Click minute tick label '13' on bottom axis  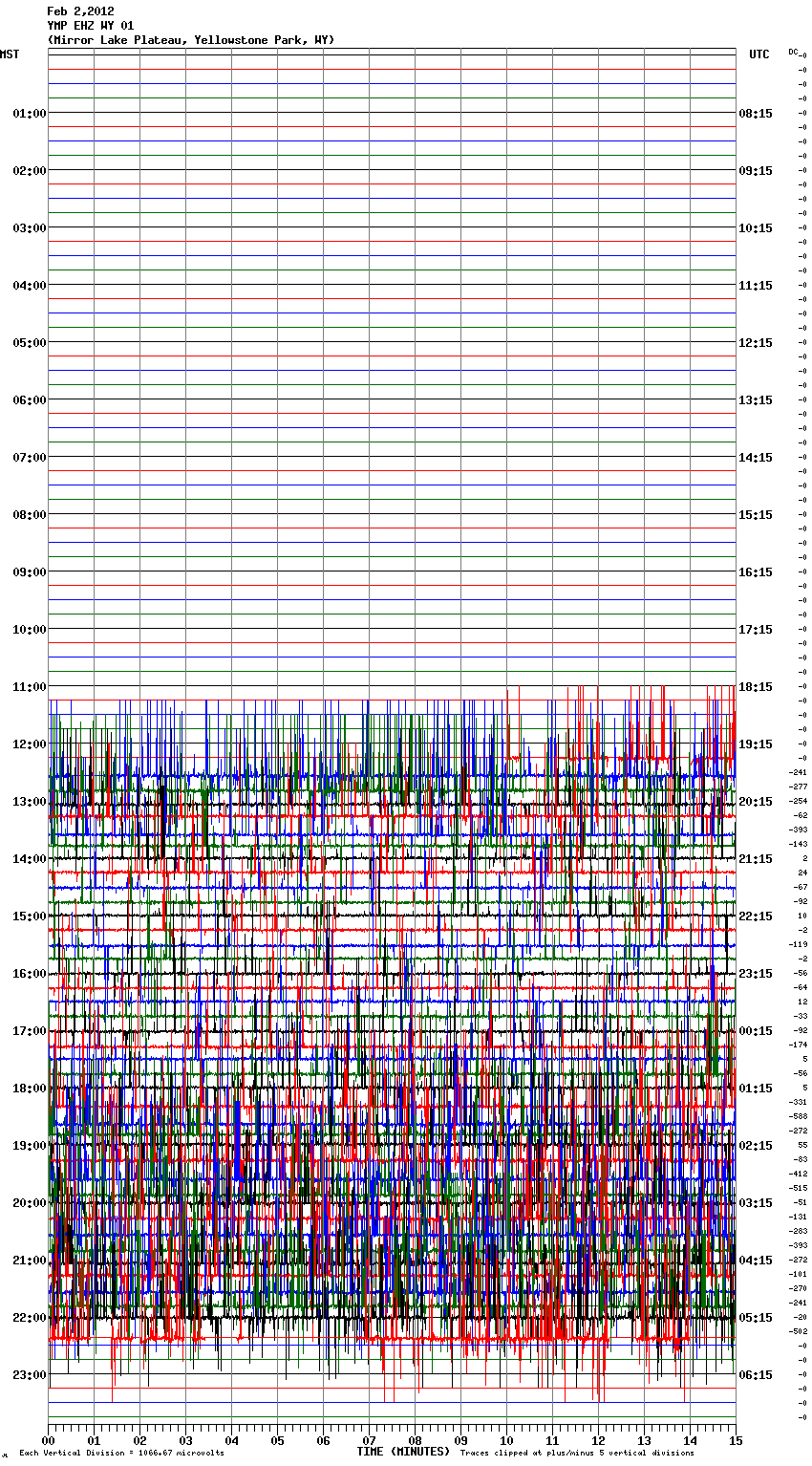[644, 1440]
